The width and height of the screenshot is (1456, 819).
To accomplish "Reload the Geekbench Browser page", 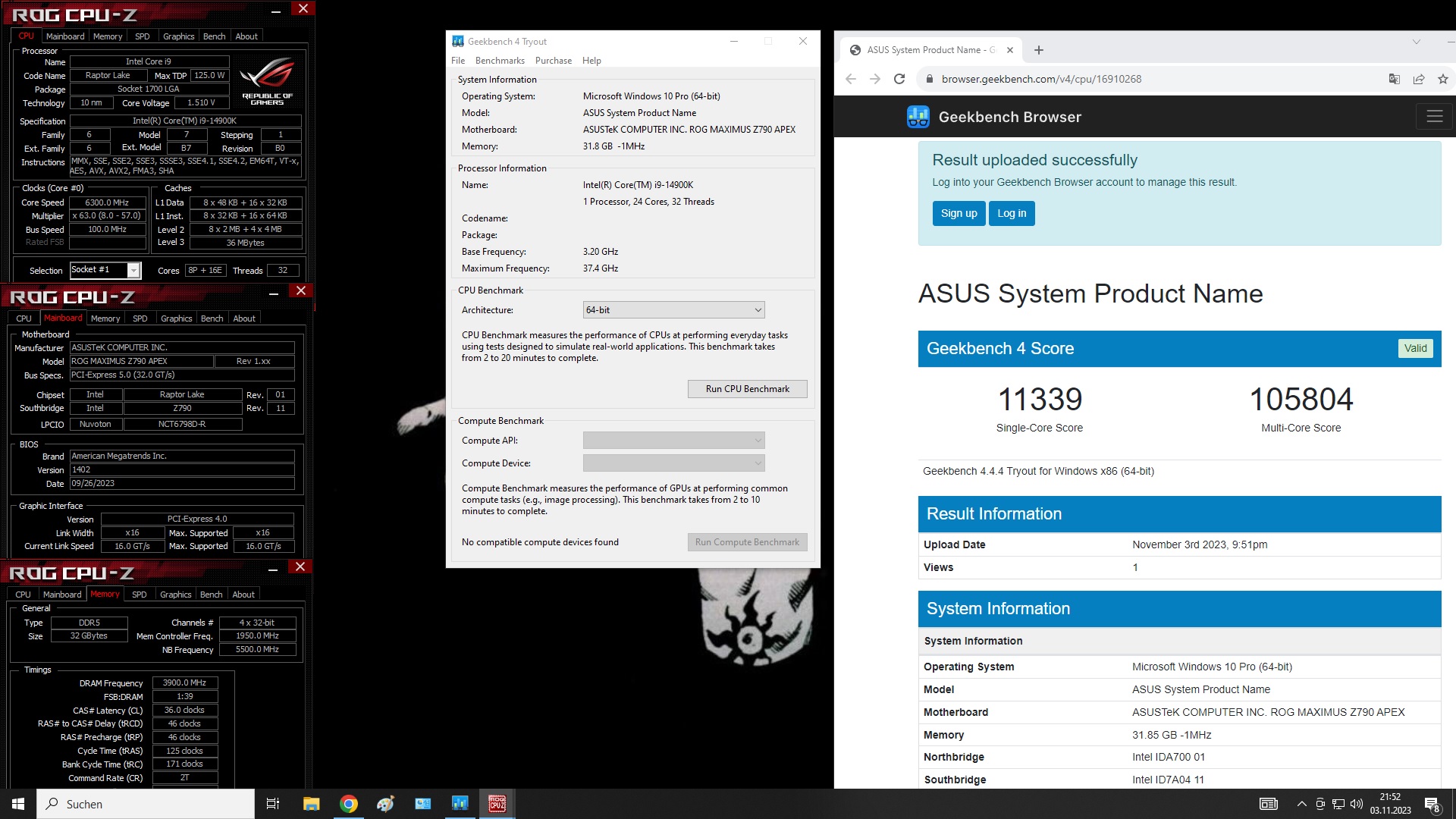I will (x=899, y=79).
